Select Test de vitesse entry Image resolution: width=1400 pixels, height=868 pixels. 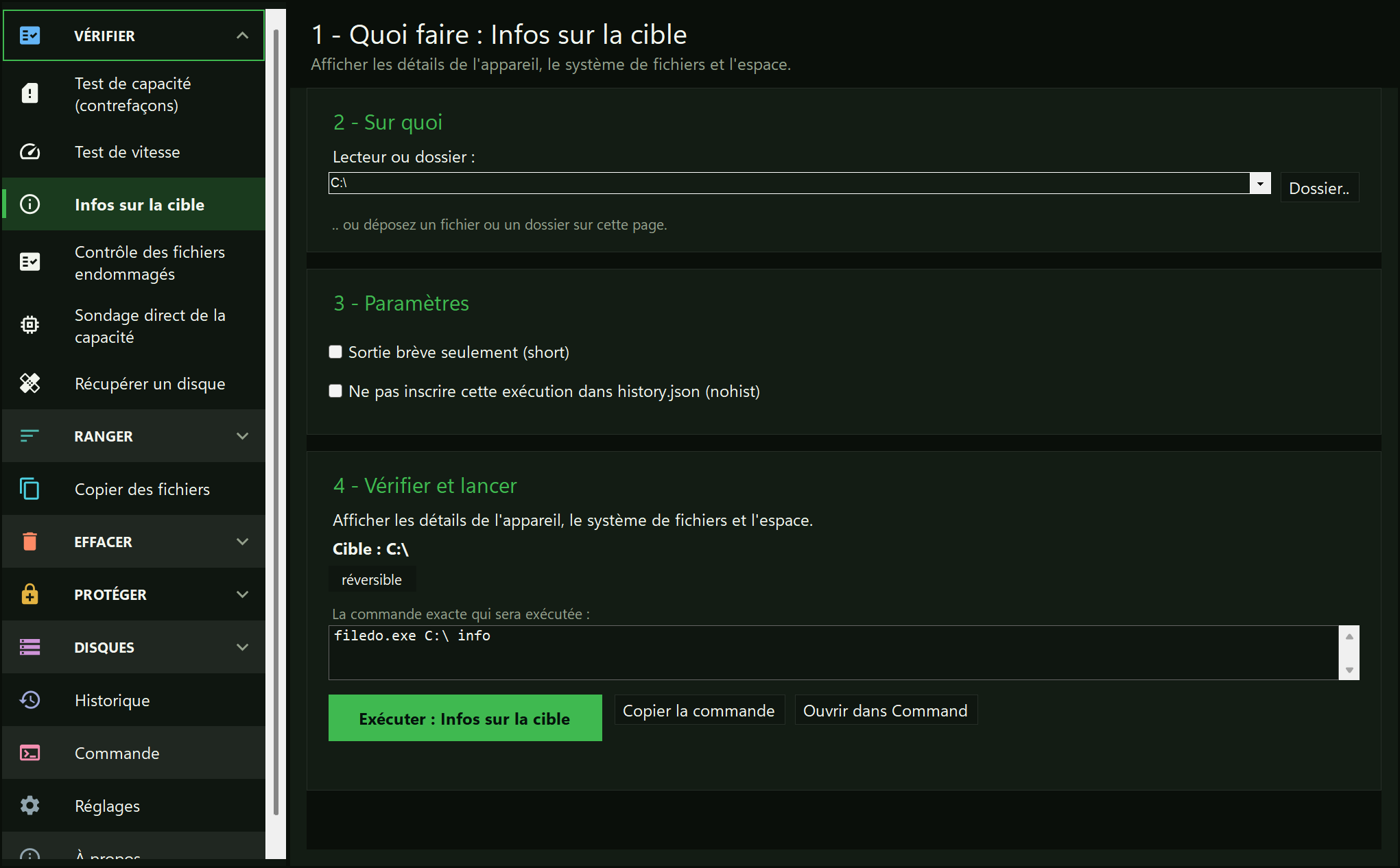pos(134,152)
